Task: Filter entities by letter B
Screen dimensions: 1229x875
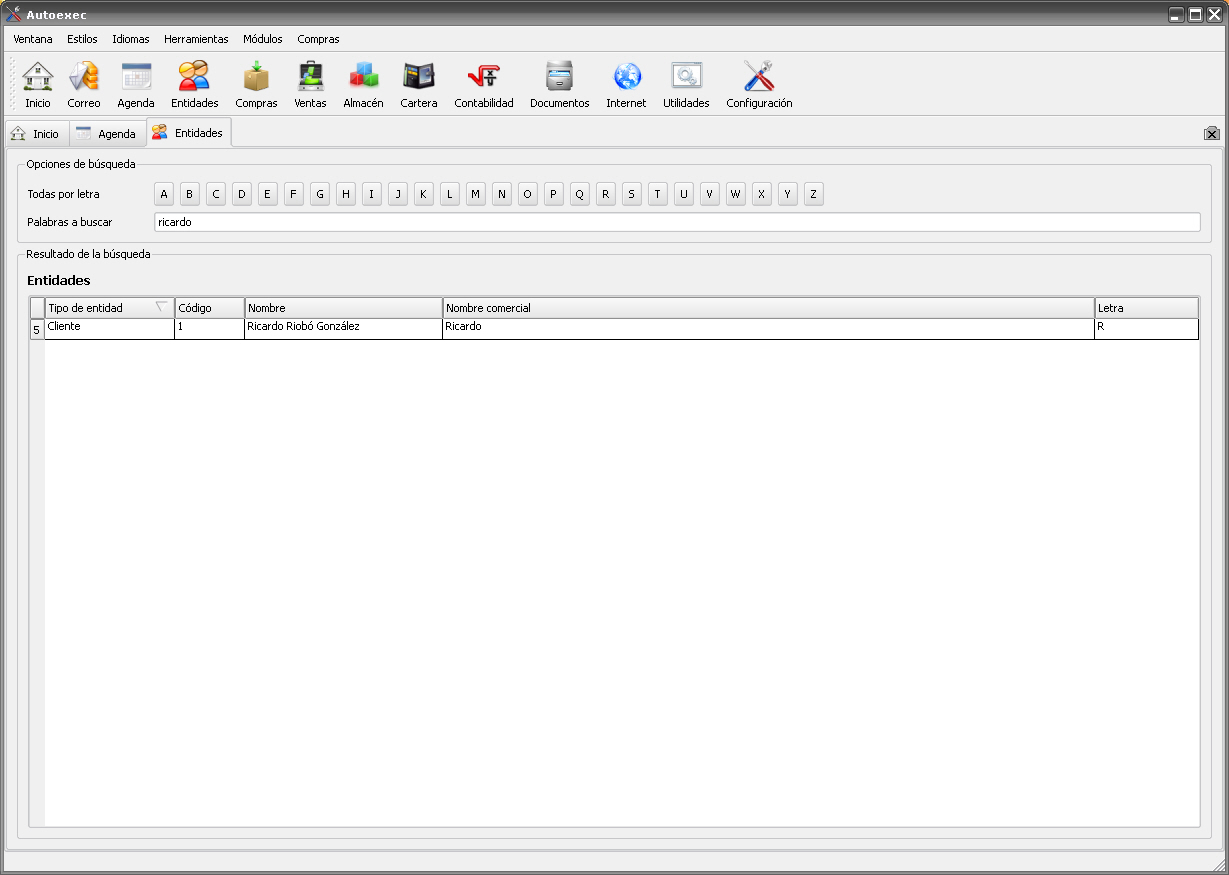Action: click(190, 194)
